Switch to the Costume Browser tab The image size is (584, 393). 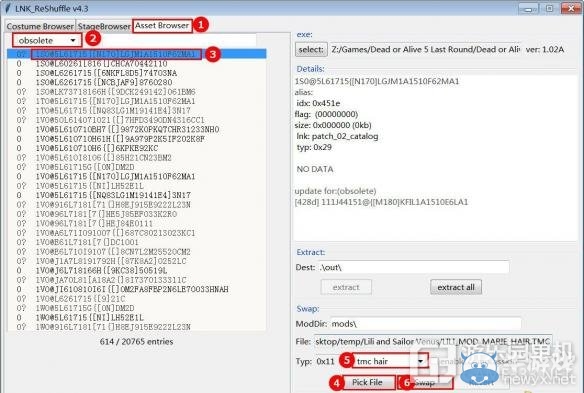(40, 26)
